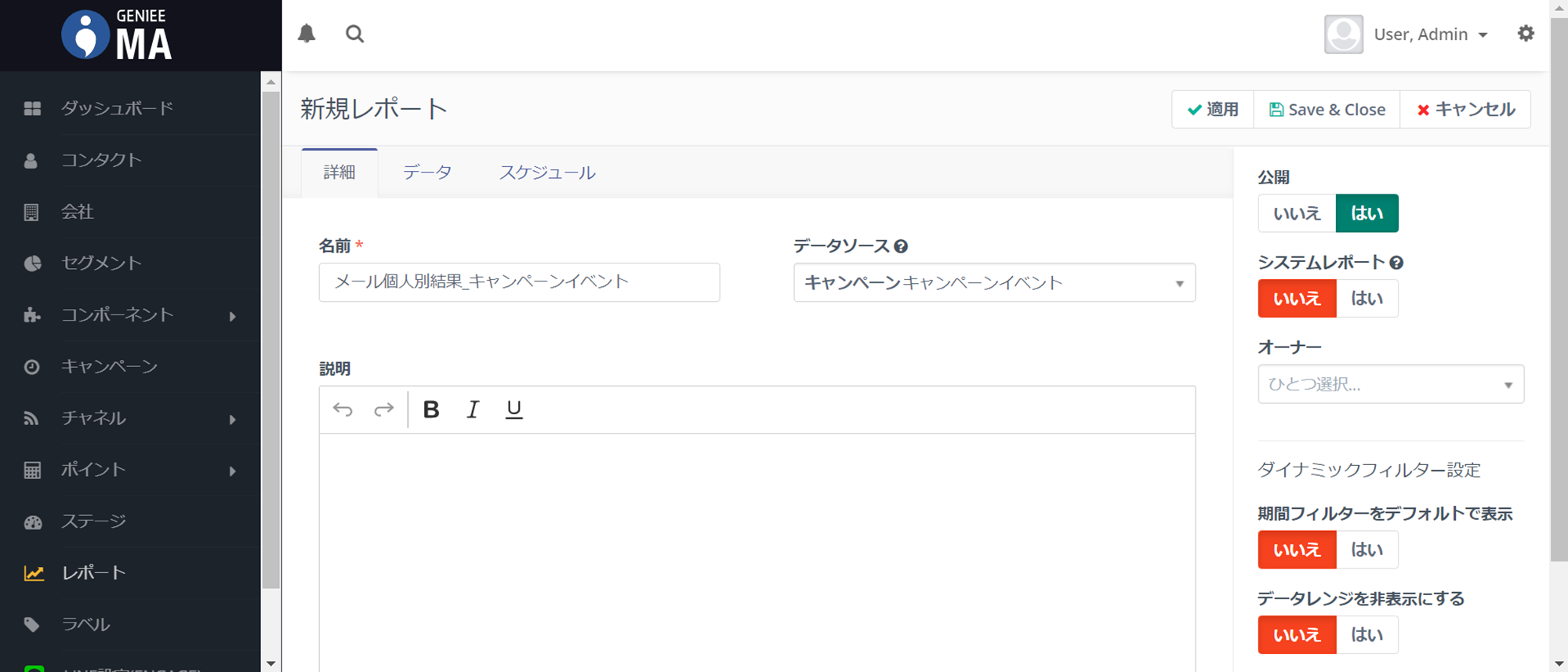1568x672 pixels.
Task: Set 期間フィルターをデフォルトで表示 to はい
Action: 1367,550
